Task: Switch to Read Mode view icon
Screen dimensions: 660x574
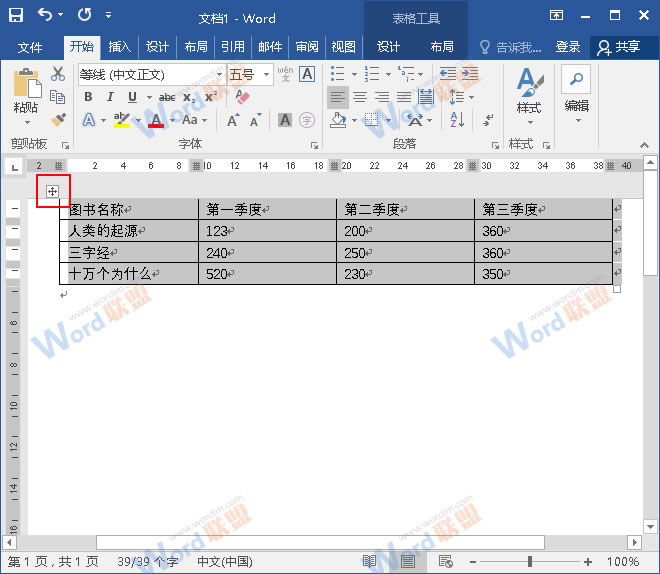Action: click(x=370, y=561)
